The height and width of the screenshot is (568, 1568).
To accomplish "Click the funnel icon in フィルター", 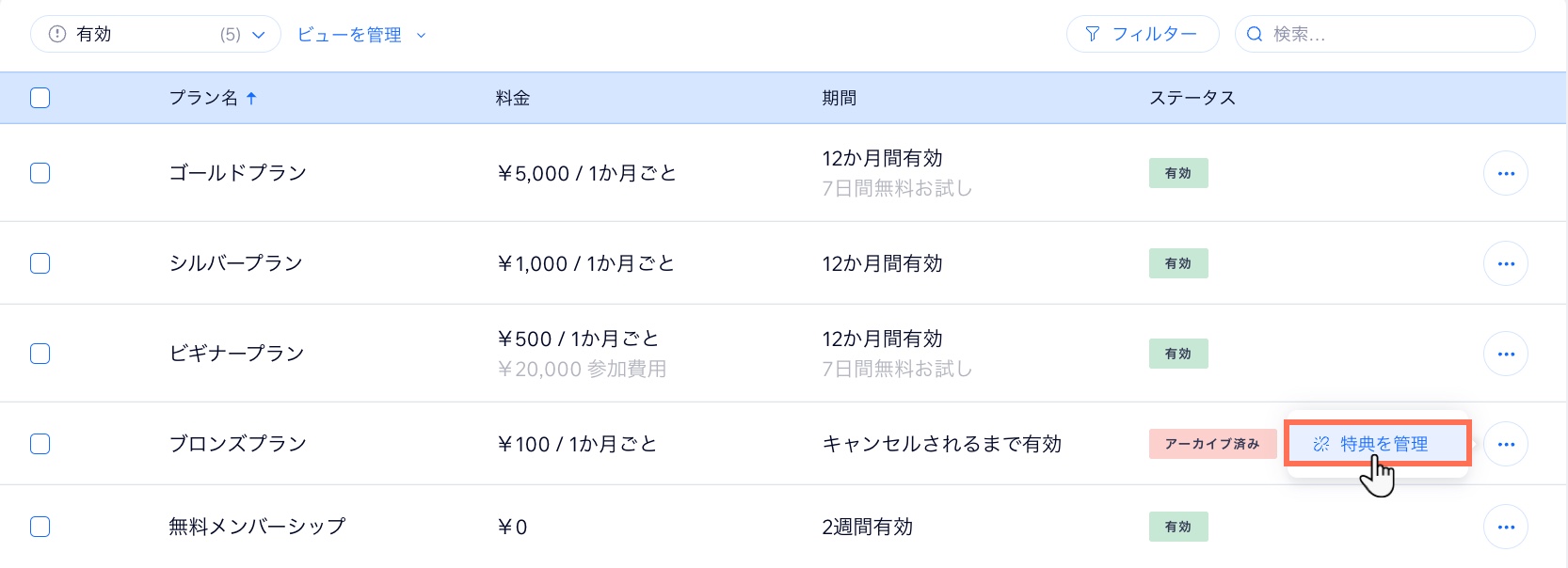I will click(1092, 35).
